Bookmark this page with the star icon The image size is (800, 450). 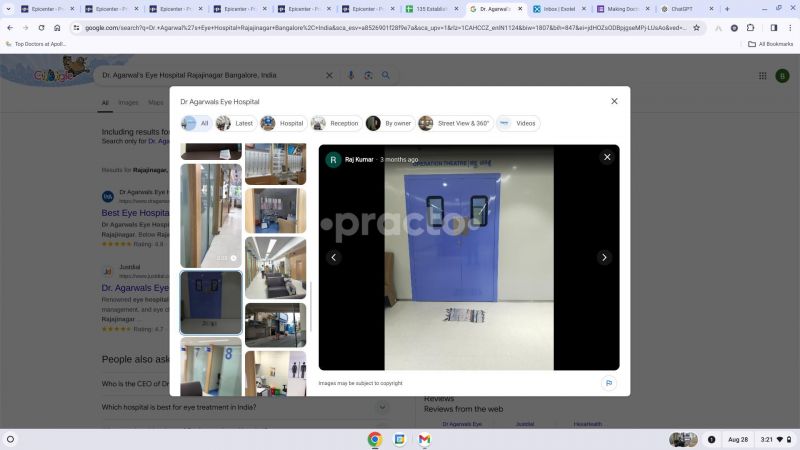coord(696,28)
